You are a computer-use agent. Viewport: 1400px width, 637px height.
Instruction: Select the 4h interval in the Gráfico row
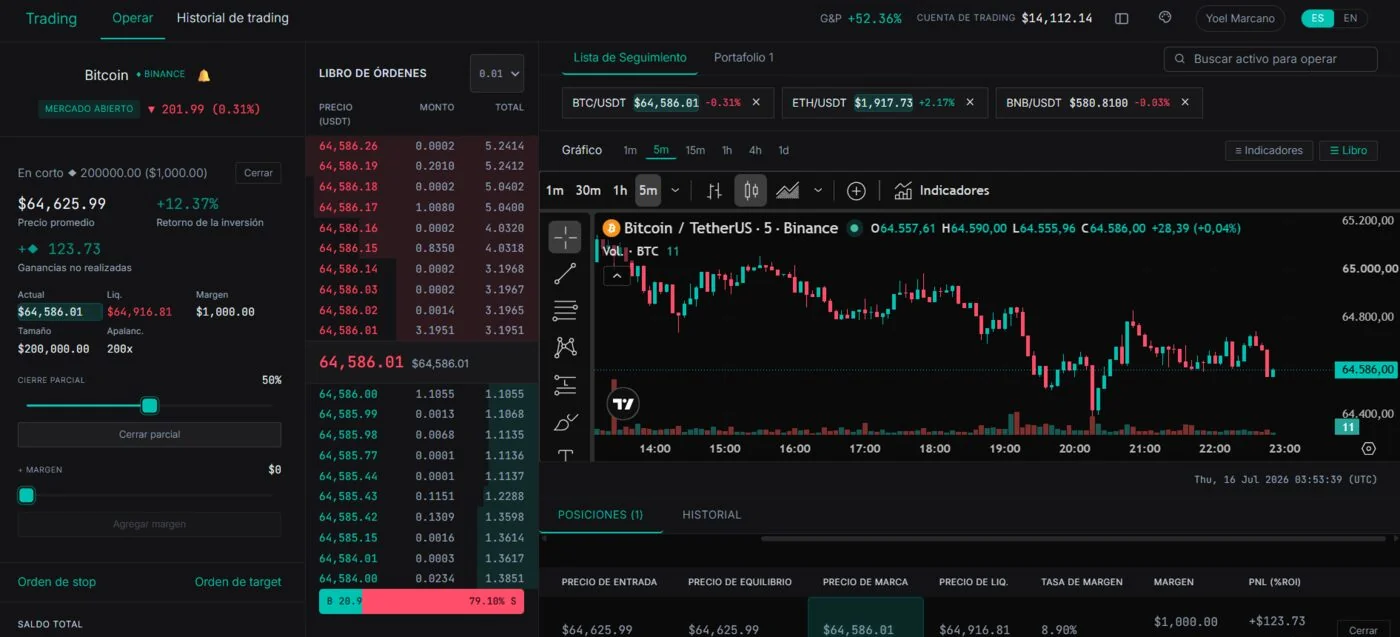tap(755, 150)
